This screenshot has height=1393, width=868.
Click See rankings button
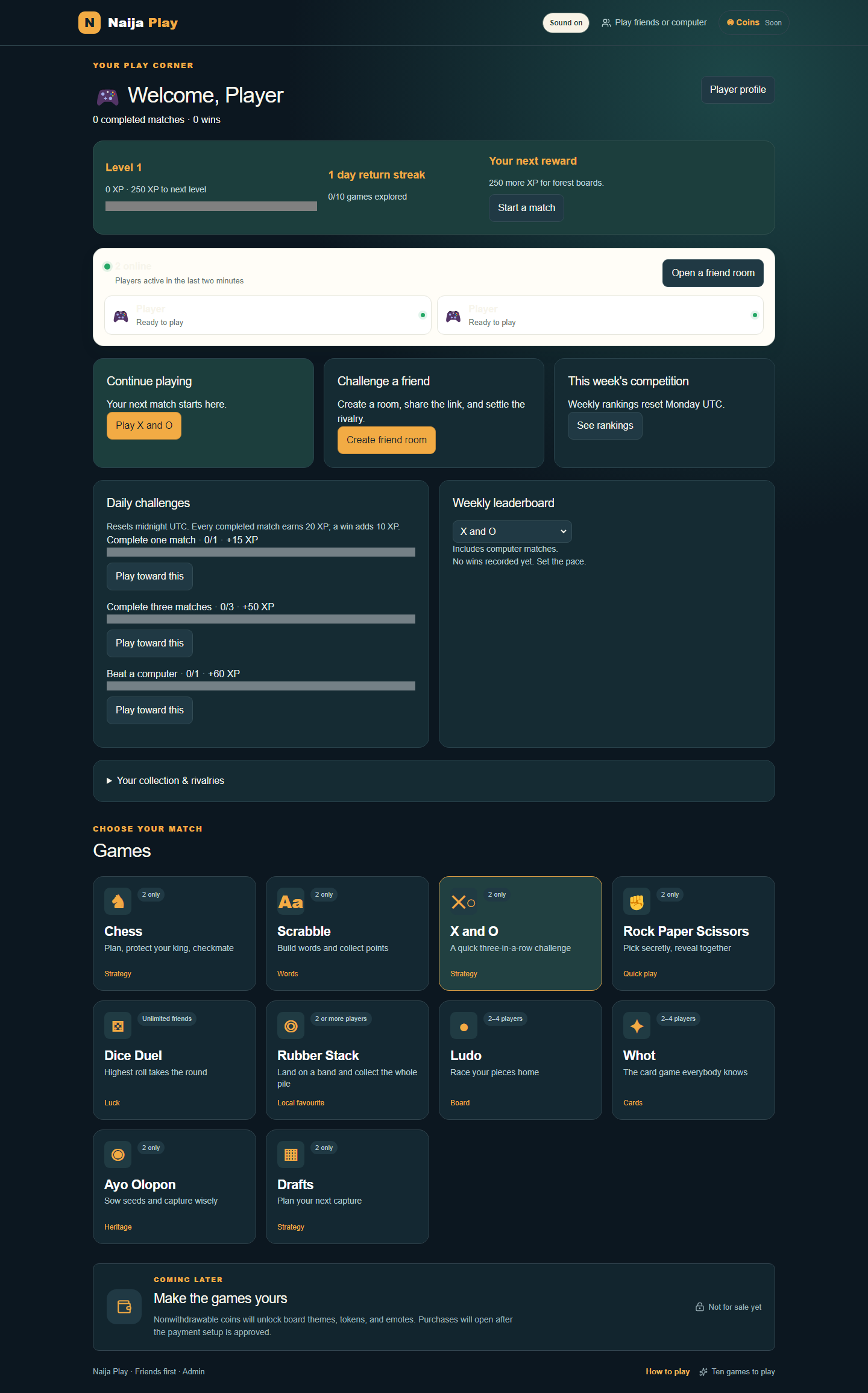605,426
